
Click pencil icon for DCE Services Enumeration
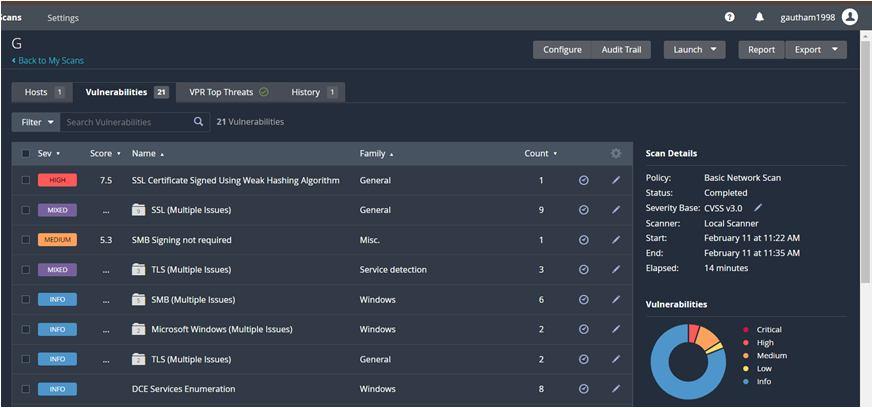click(x=616, y=389)
